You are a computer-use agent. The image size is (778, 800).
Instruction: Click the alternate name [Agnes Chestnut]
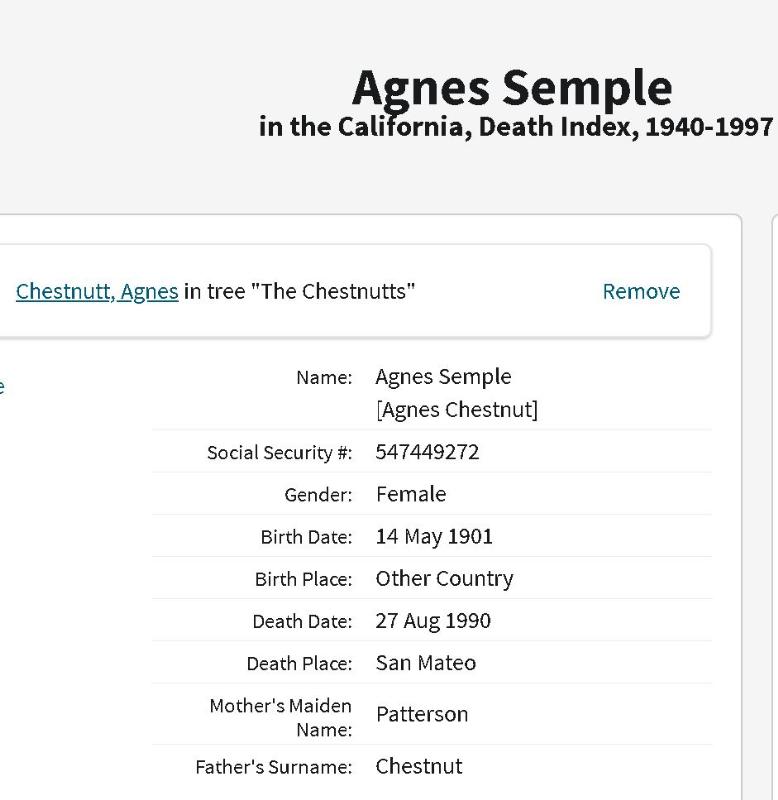pyautogui.click(x=456, y=410)
